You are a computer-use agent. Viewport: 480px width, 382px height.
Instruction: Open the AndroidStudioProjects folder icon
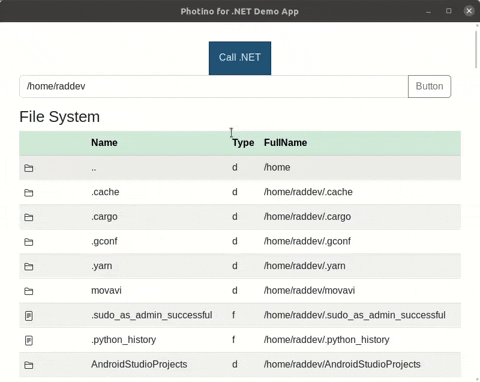[x=29, y=365]
